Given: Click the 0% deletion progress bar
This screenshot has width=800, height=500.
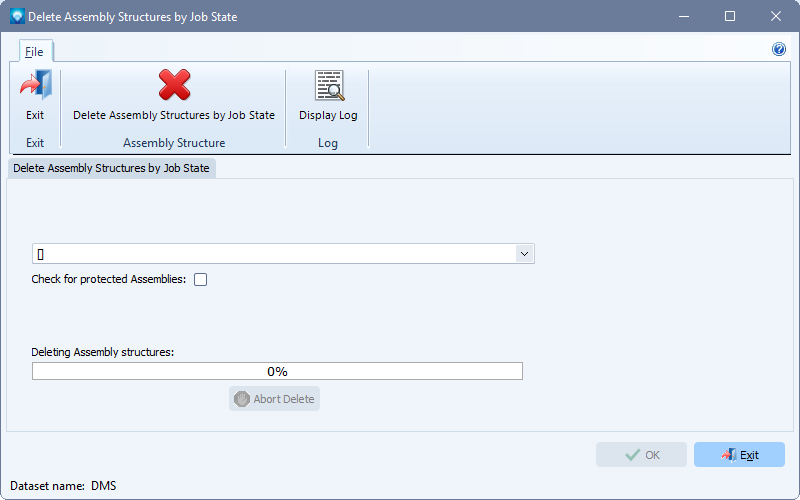Looking at the screenshot, I should 277,371.
